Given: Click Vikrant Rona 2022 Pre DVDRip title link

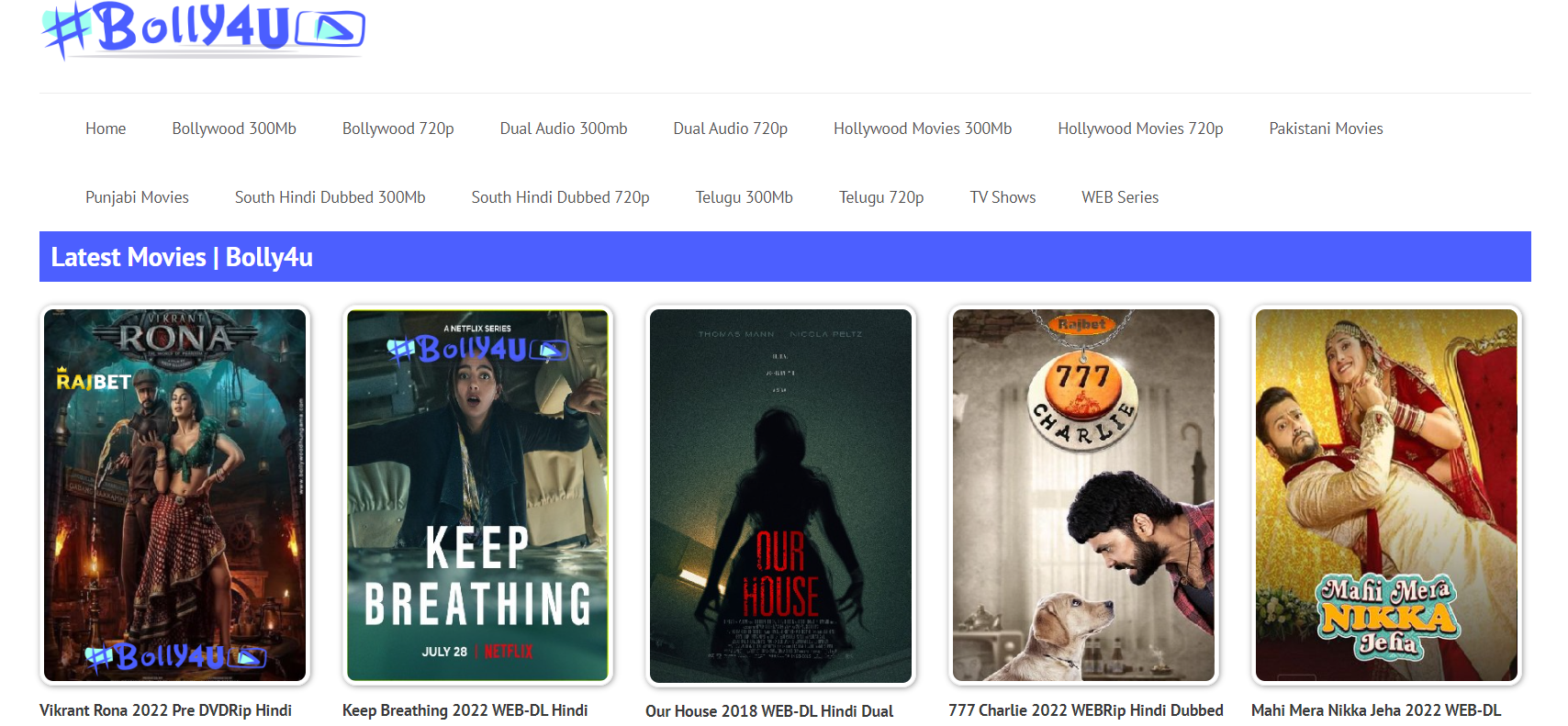Looking at the screenshot, I should pos(165,710).
